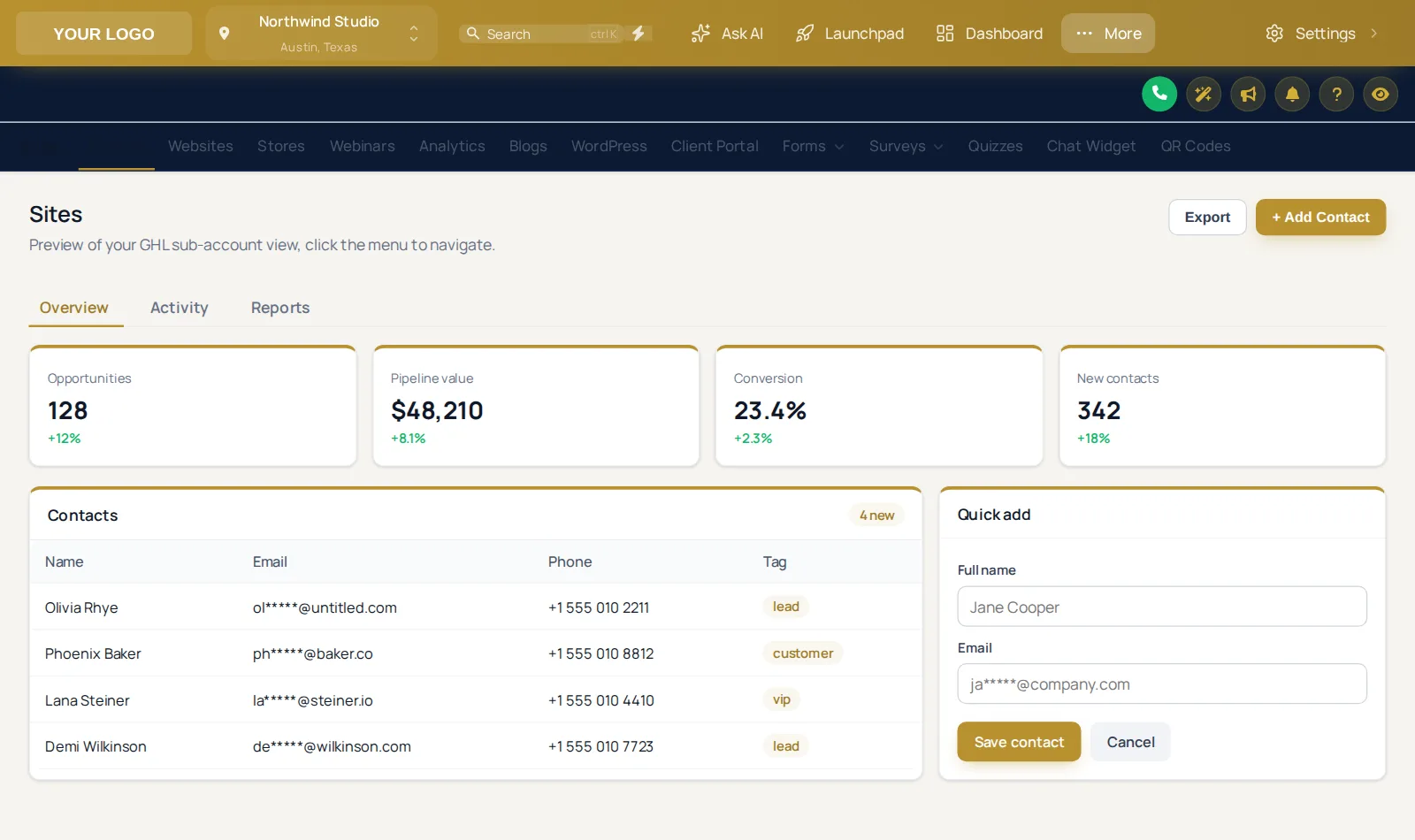Viewport: 1415px width, 840px height.
Task: Click the customer tag for Phoenix Baker
Action: [x=803, y=653]
